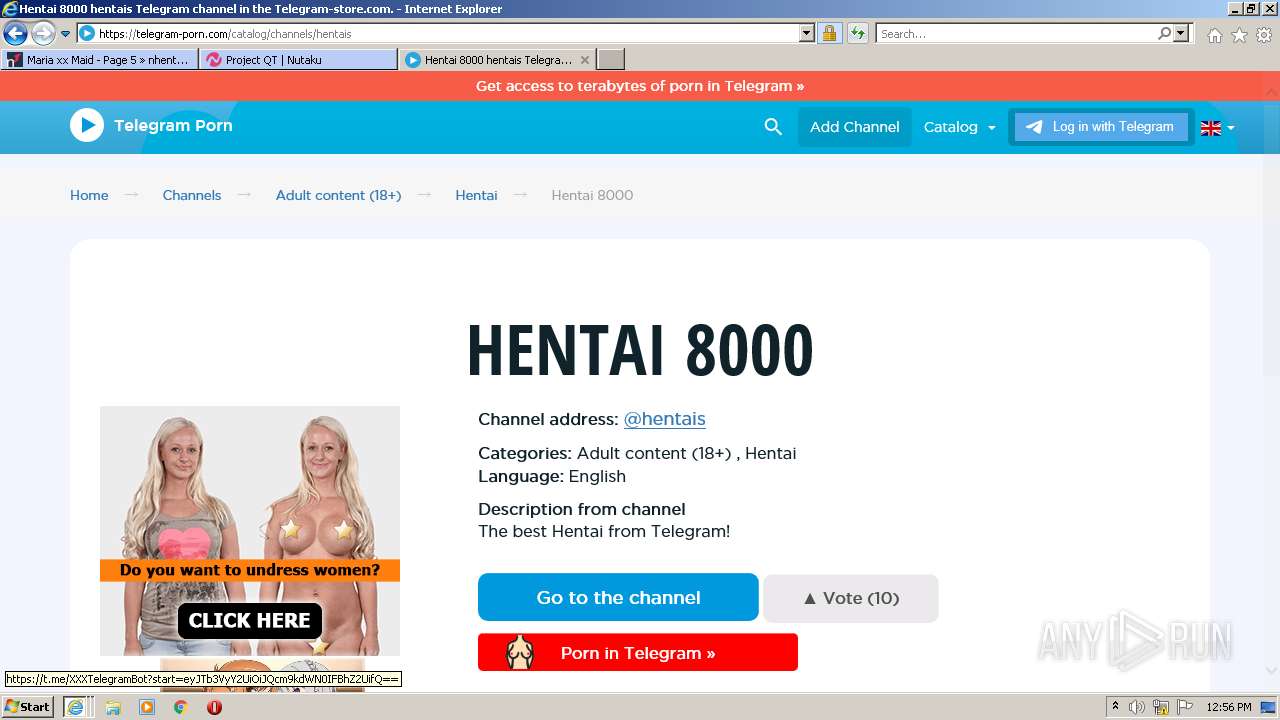Open the language flag dropdown

[x=1217, y=128]
